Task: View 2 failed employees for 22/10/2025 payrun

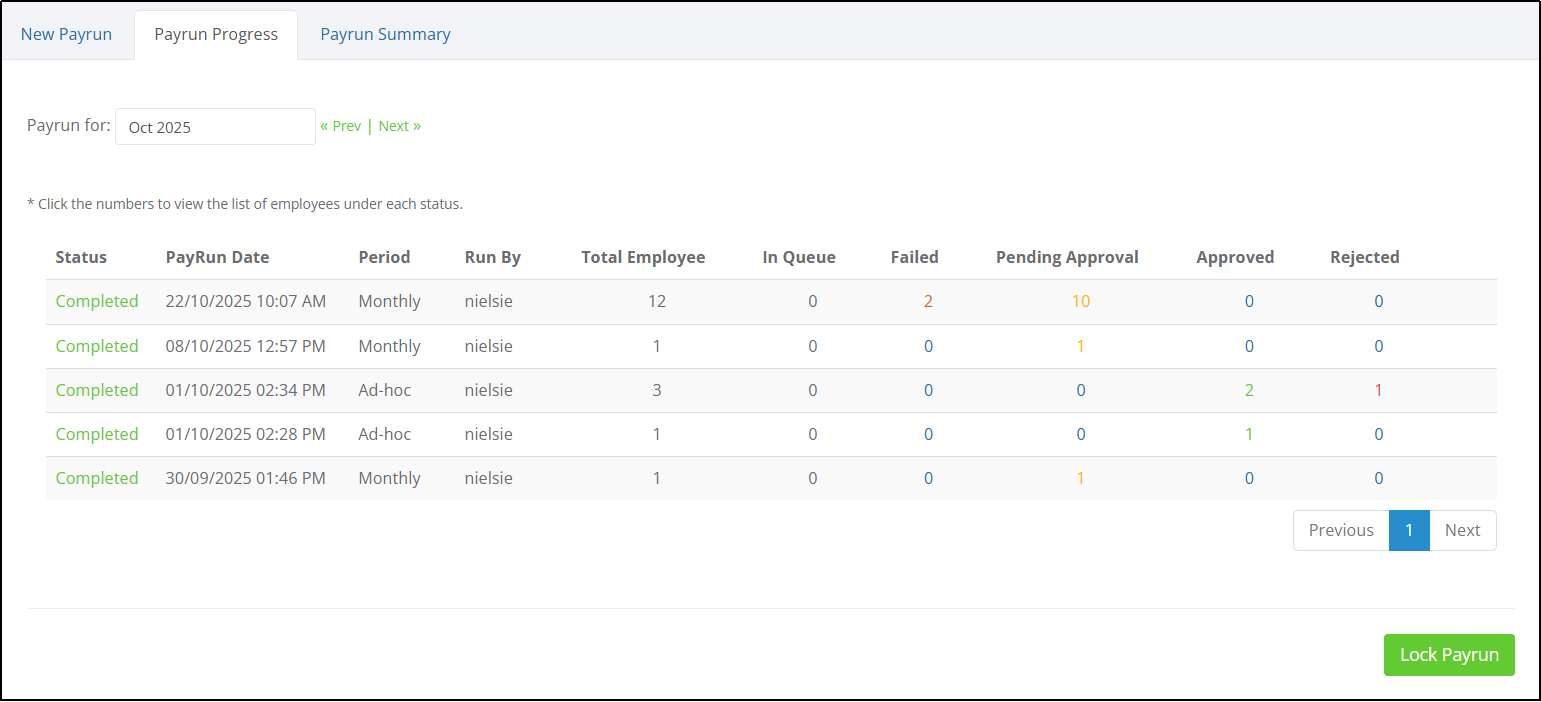Action: tap(928, 301)
